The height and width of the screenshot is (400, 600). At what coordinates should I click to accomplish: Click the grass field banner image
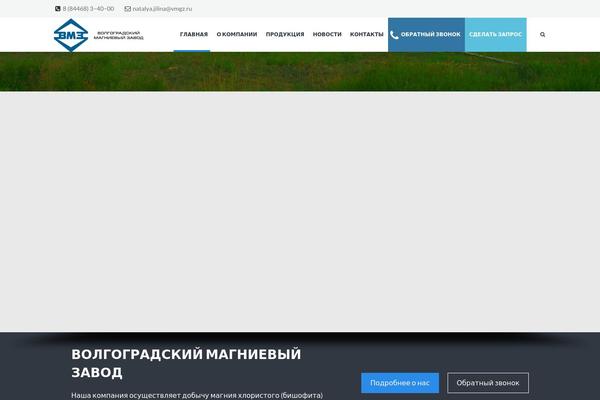click(x=300, y=72)
